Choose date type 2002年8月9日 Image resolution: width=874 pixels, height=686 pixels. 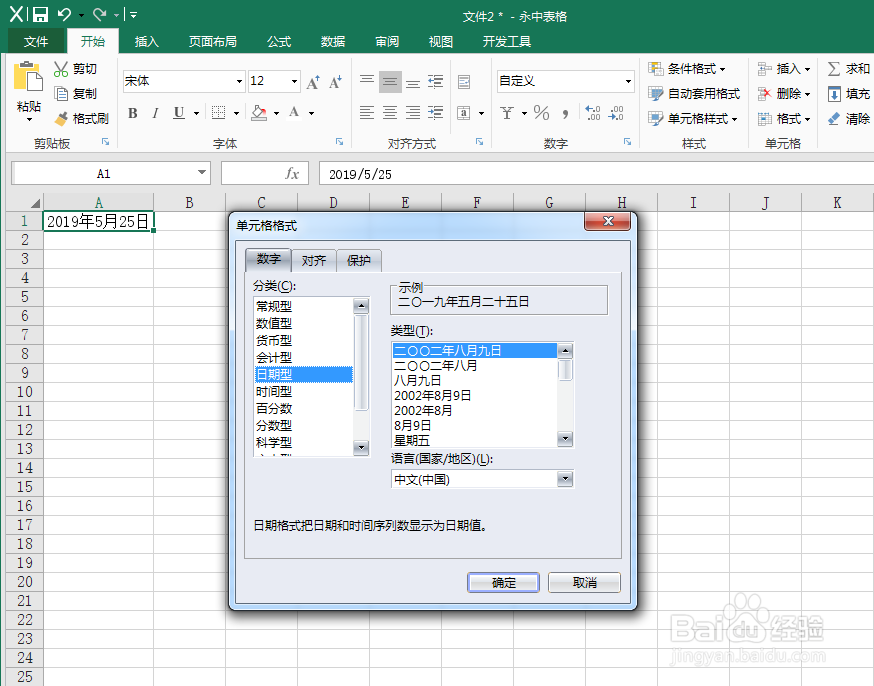pos(474,396)
